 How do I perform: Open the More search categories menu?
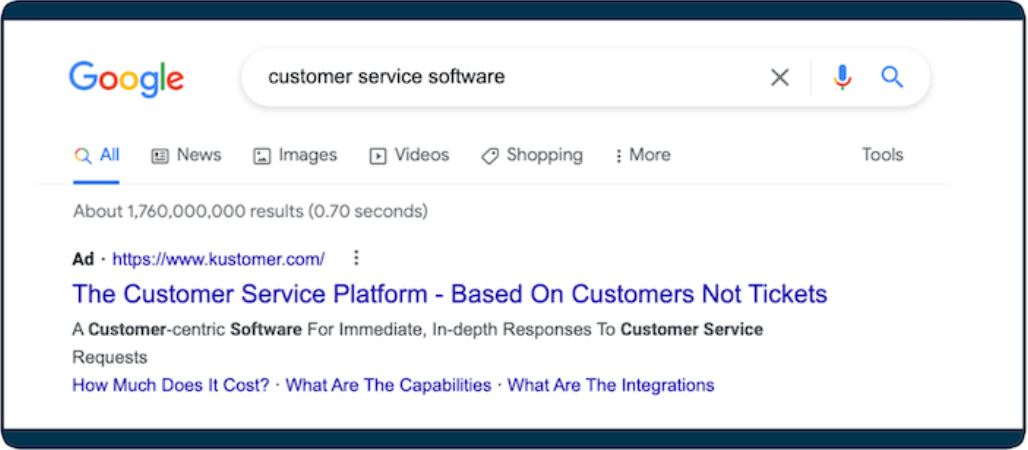click(642, 155)
